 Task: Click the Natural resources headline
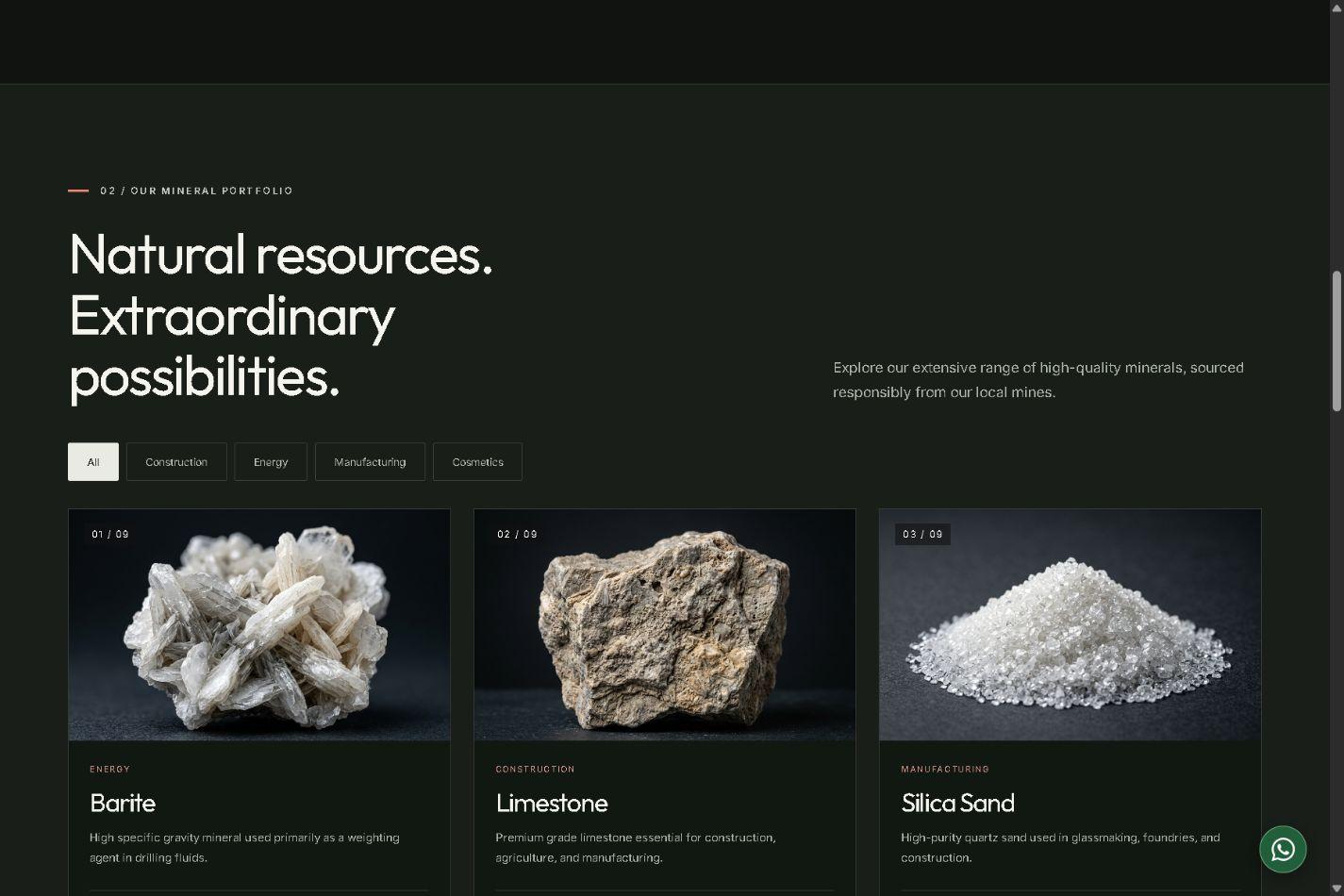[281, 315]
